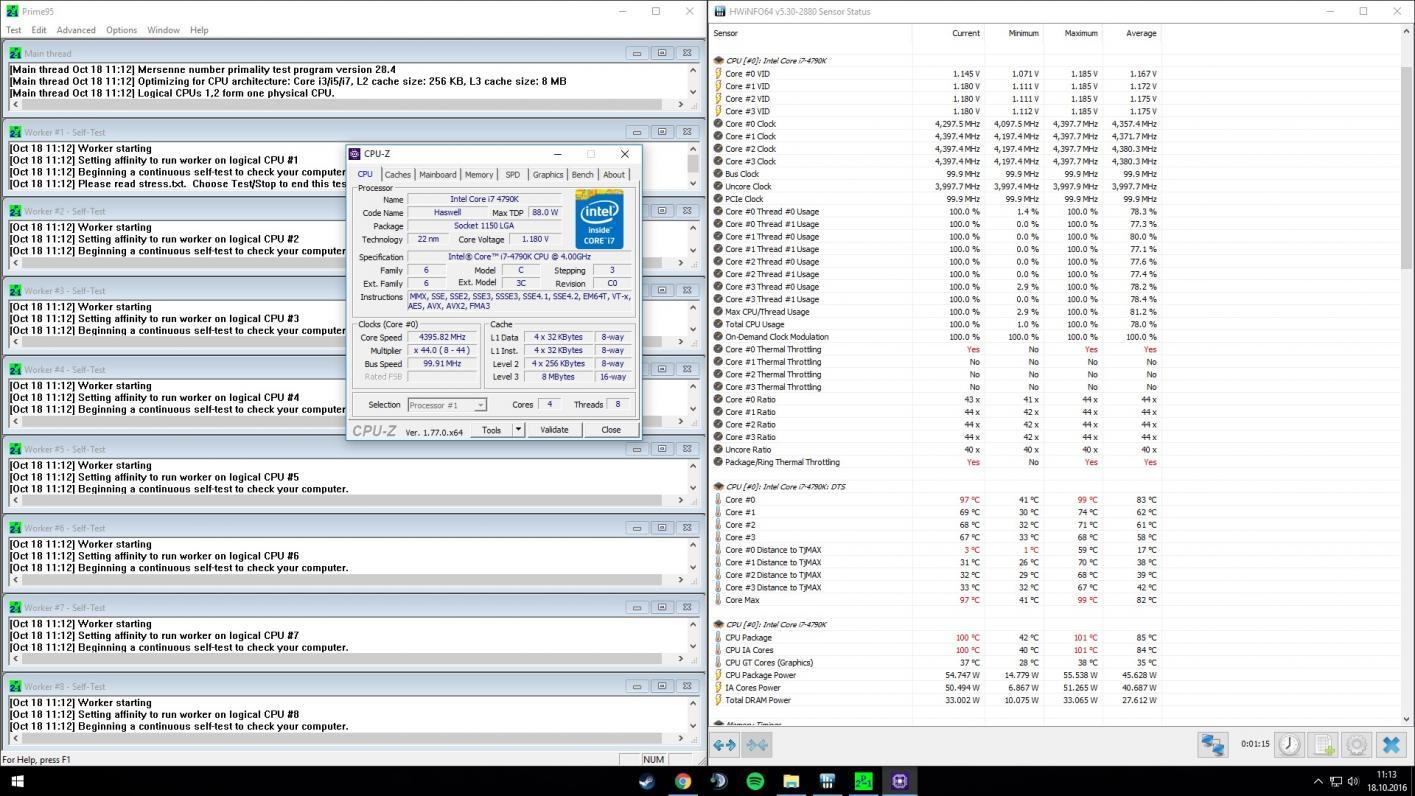
Task: Click the Worker #1 window icon
Action: tap(16, 132)
